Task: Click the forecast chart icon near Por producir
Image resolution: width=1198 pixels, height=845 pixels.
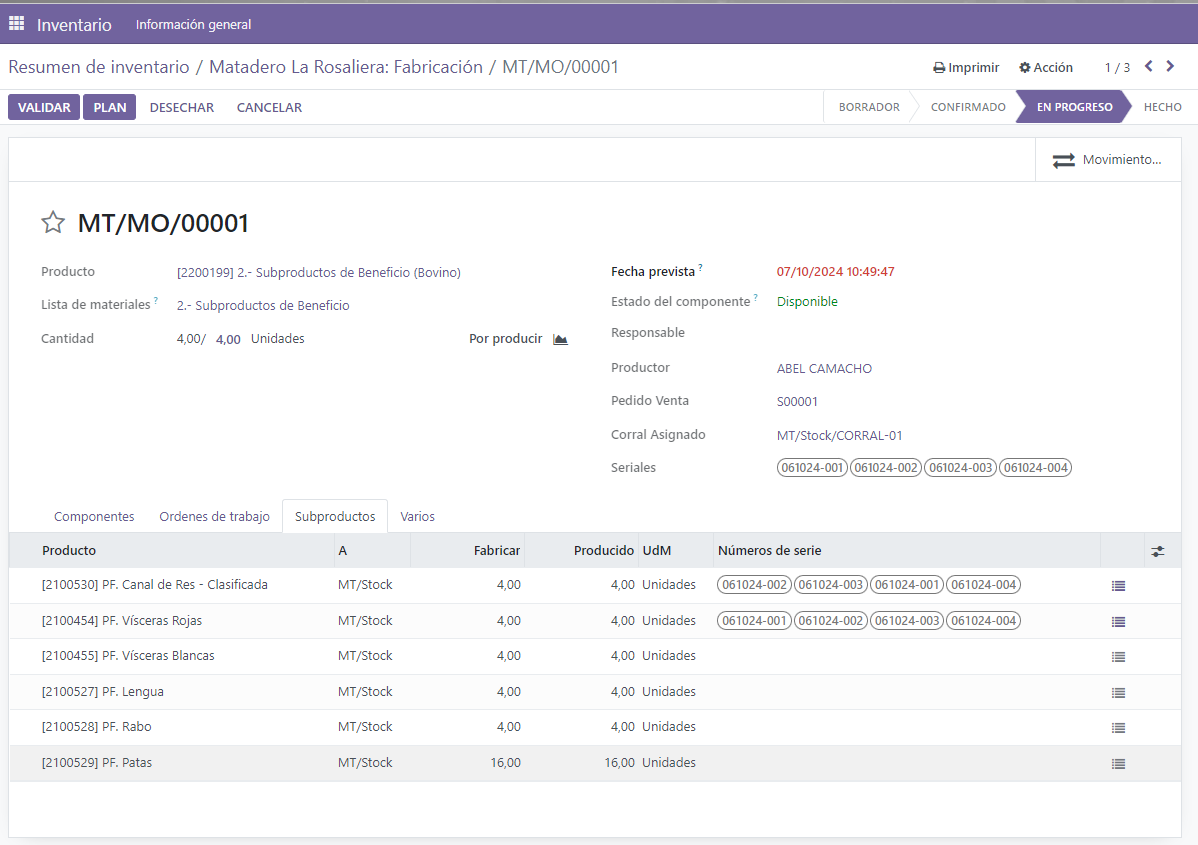Action: (560, 339)
